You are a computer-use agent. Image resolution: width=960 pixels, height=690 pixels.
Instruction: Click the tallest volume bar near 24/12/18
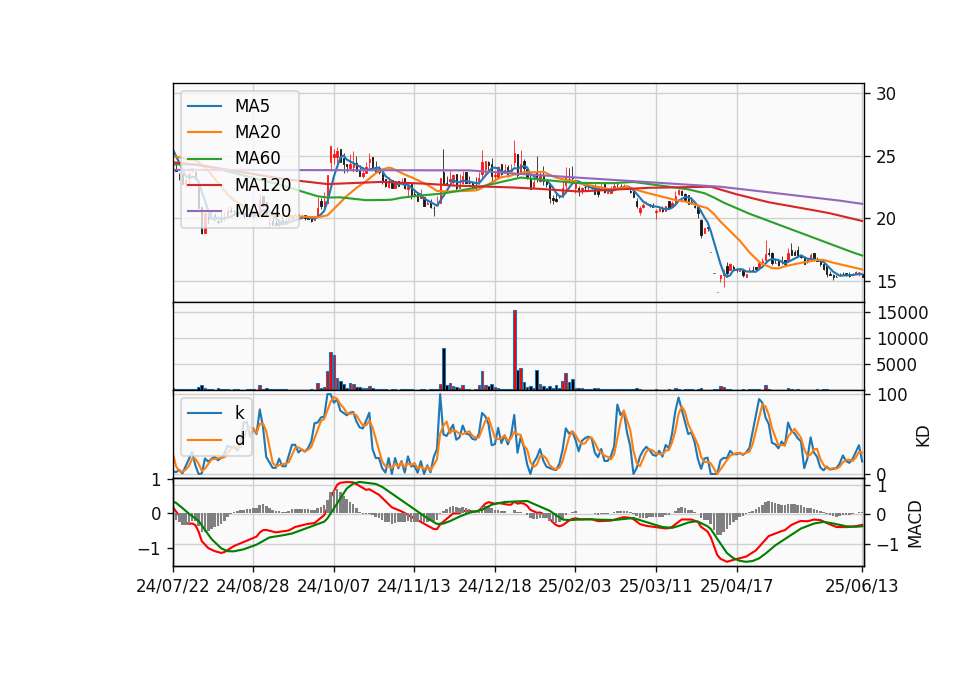[x=515, y=350]
